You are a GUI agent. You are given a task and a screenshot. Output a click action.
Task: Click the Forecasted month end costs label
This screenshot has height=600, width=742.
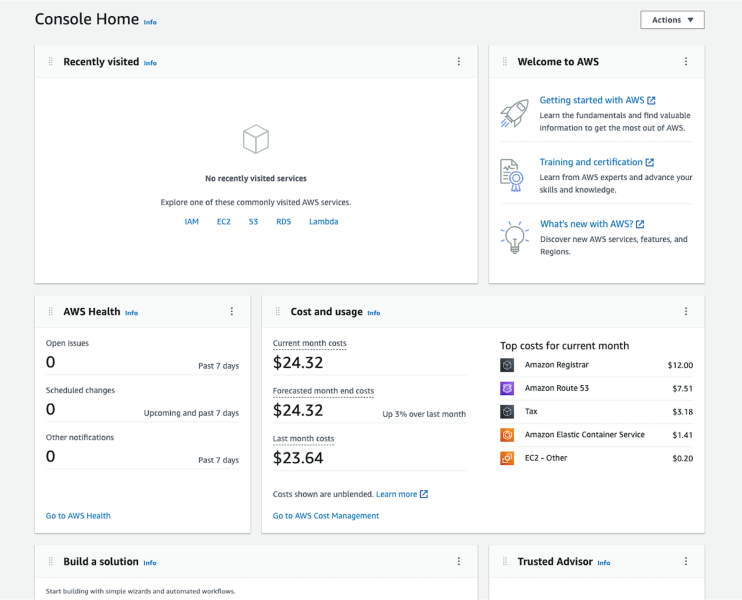[323, 391]
